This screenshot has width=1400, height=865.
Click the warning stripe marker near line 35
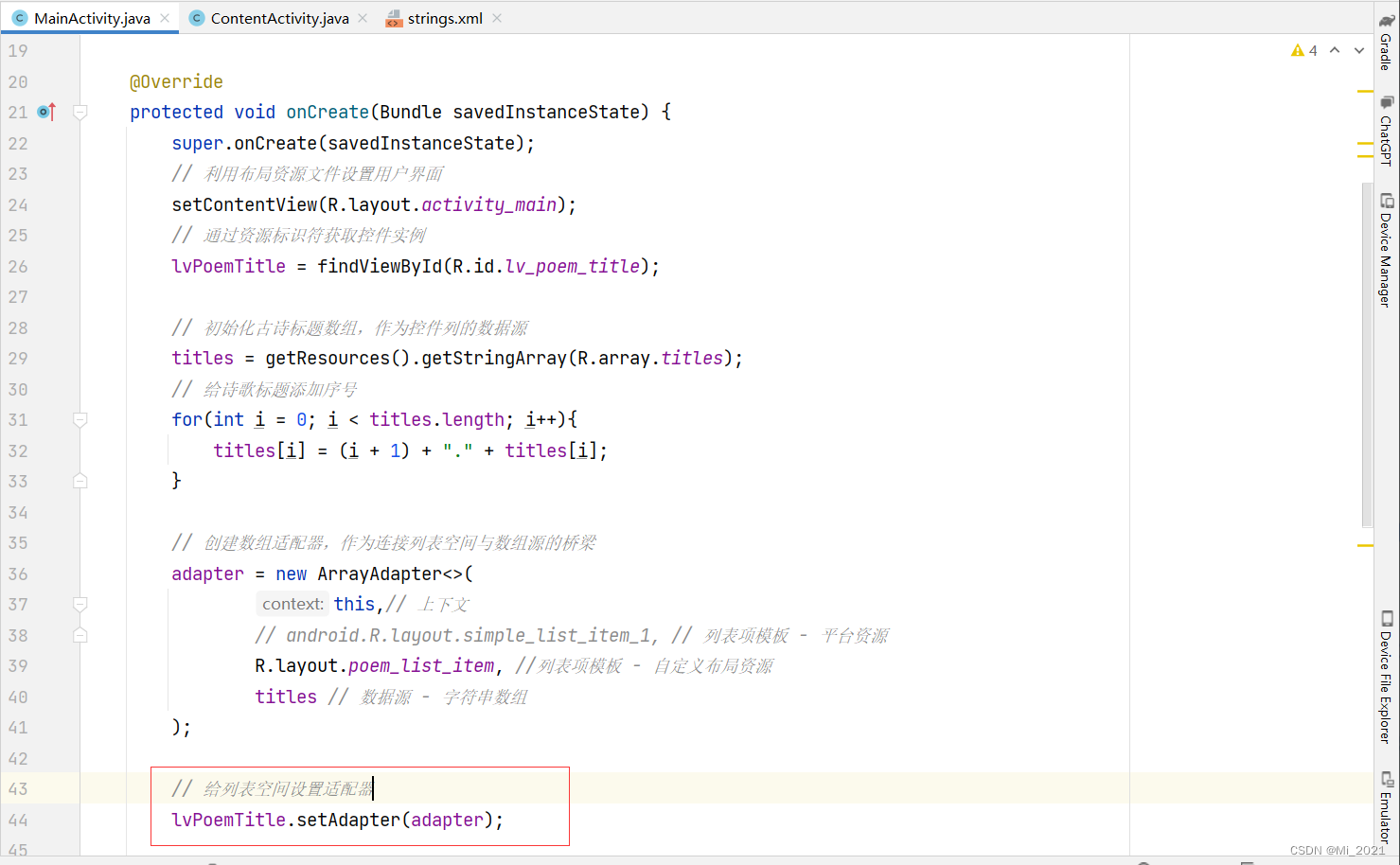pos(1365,545)
